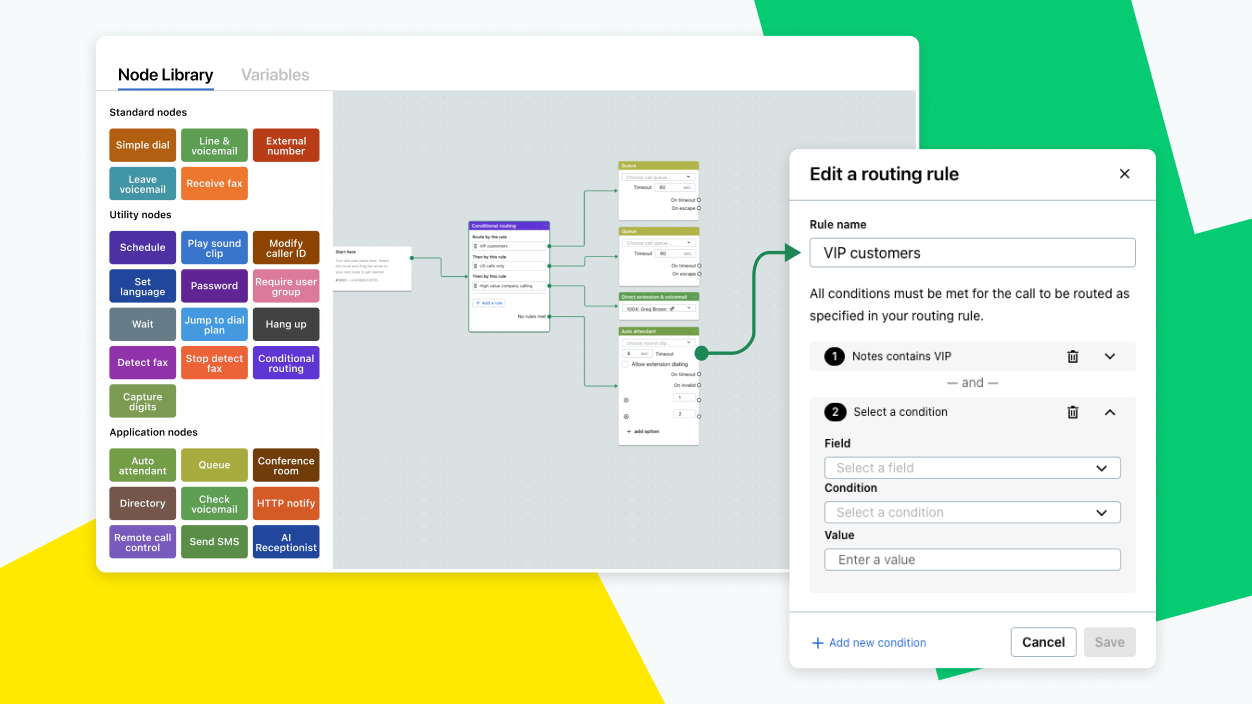This screenshot has width=1252, height=704.
Task: Select the AI Receptionist node
Action: click(286, 541)
